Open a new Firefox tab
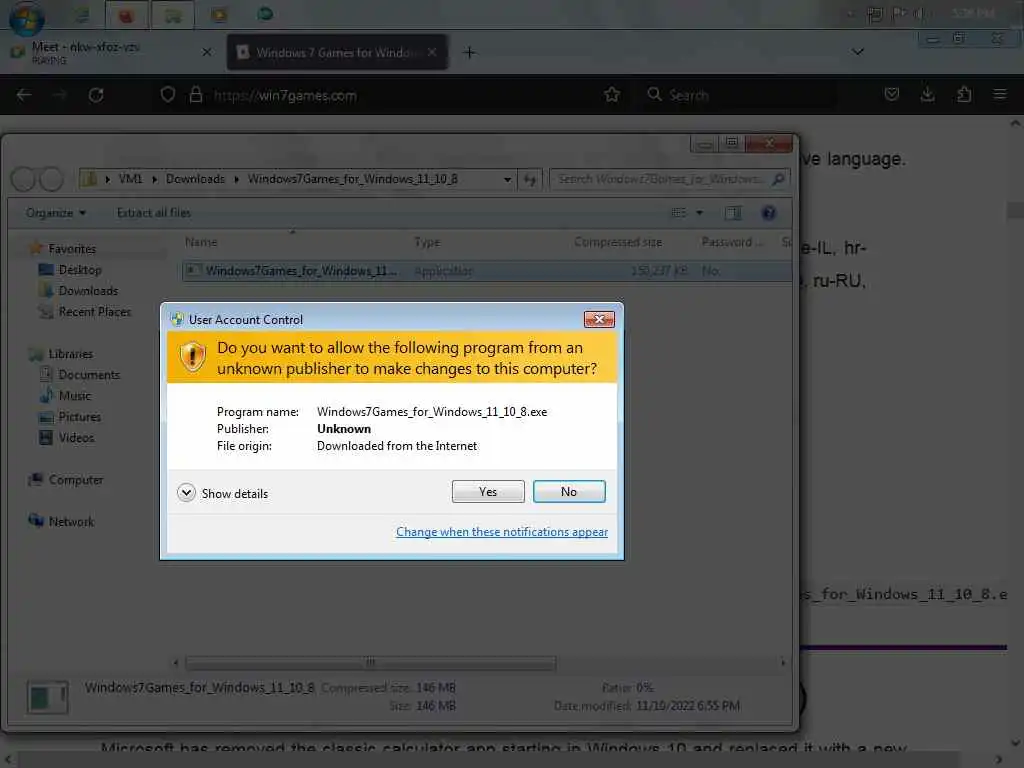The width and height of the screenshot is (1024, 768). pyautogui.click(x=469, y=52)
